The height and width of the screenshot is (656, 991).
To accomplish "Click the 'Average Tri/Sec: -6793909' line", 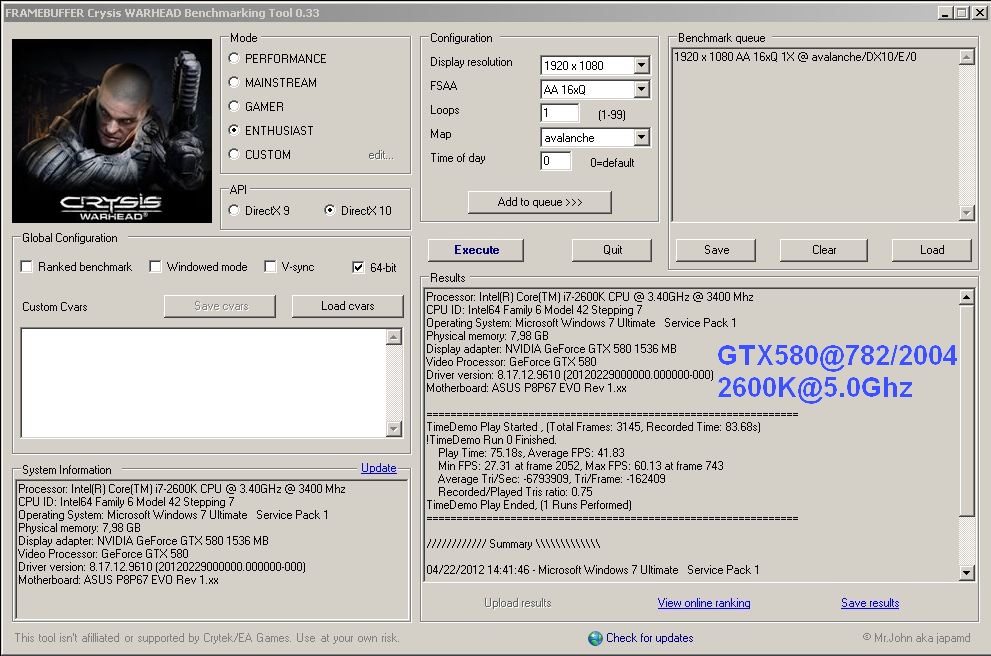I will tap(551, 479).
